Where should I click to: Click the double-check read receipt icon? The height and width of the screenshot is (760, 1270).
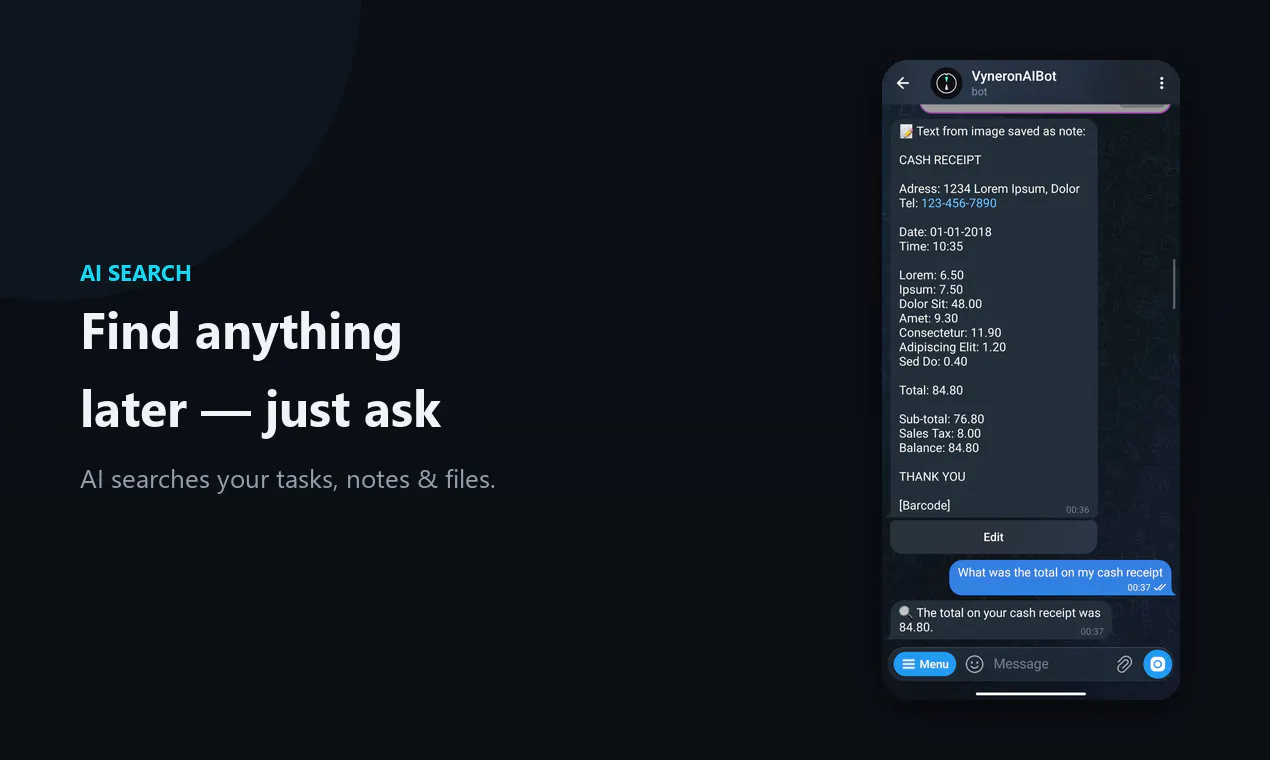point(1160,588)
